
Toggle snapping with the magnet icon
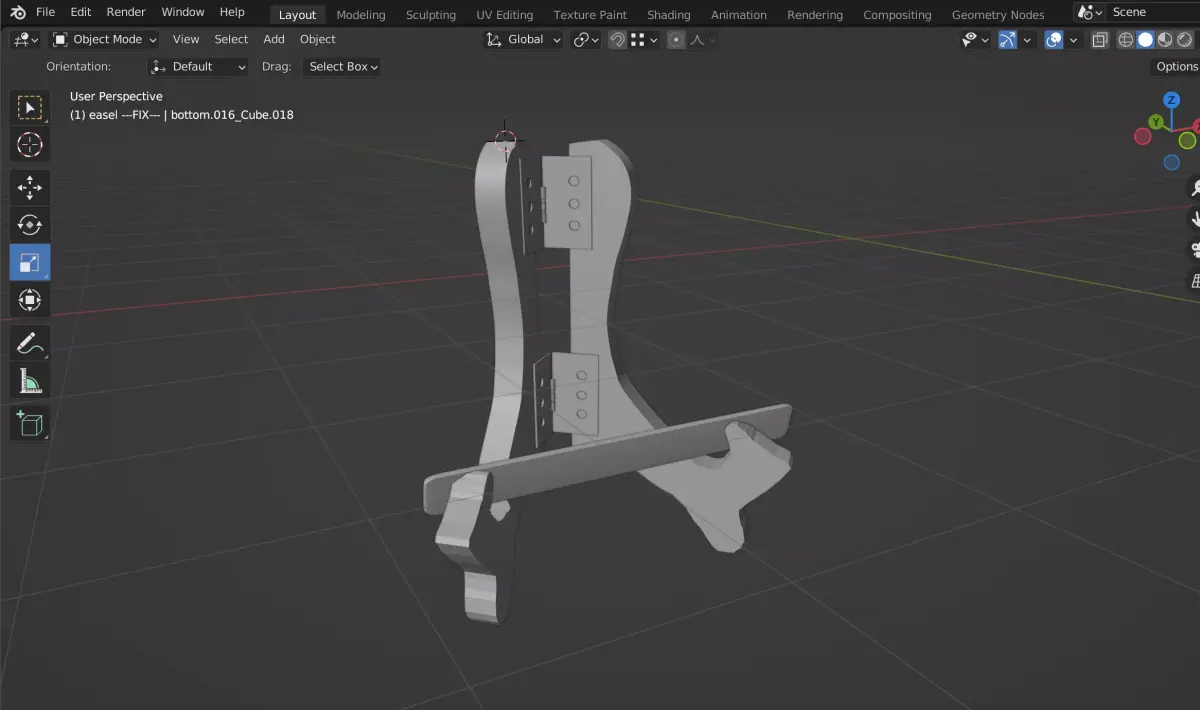(x=616, y=39)
